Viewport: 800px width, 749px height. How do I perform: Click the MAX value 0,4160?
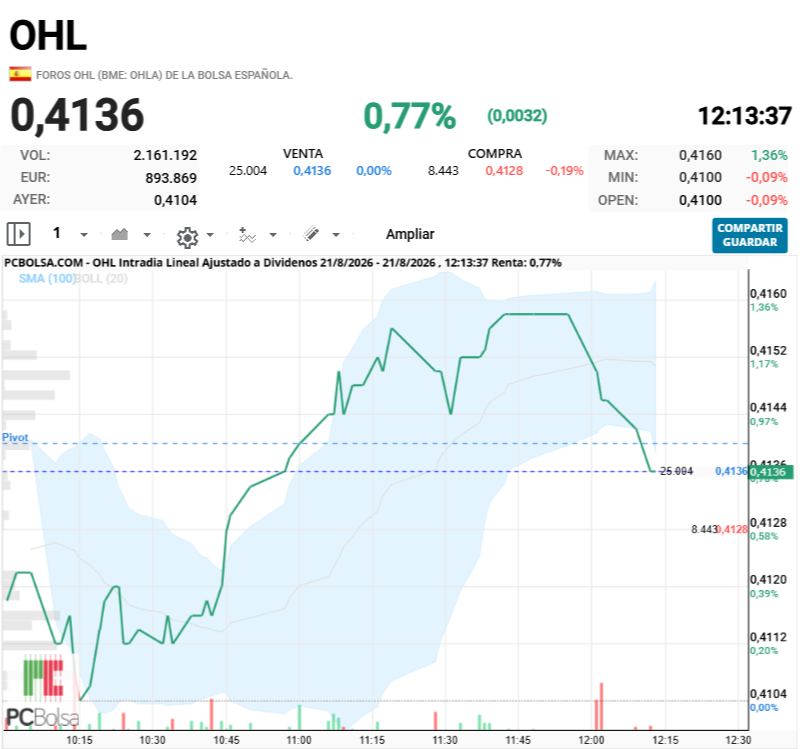pyautogui.click(x=700, y=155)
